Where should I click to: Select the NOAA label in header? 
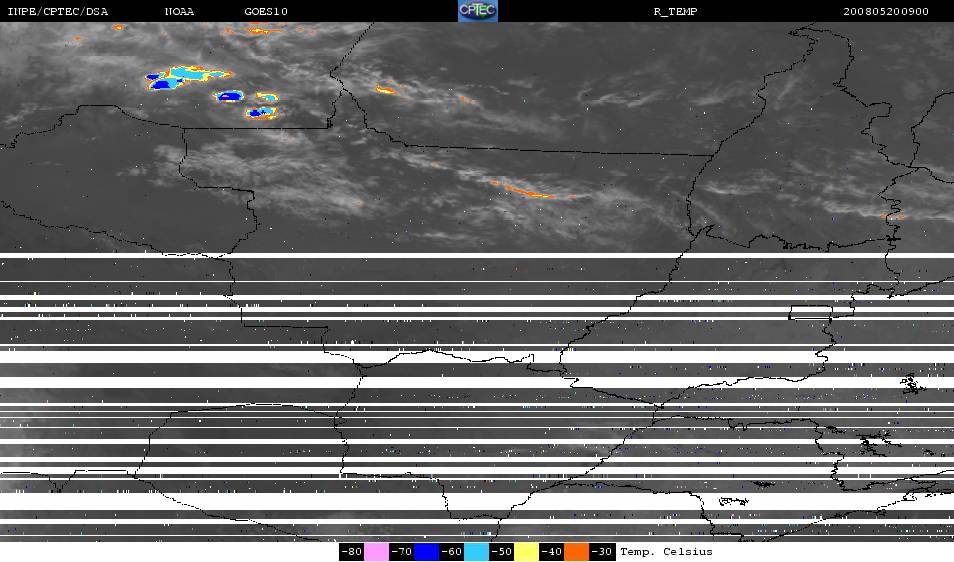click(179, 12)
